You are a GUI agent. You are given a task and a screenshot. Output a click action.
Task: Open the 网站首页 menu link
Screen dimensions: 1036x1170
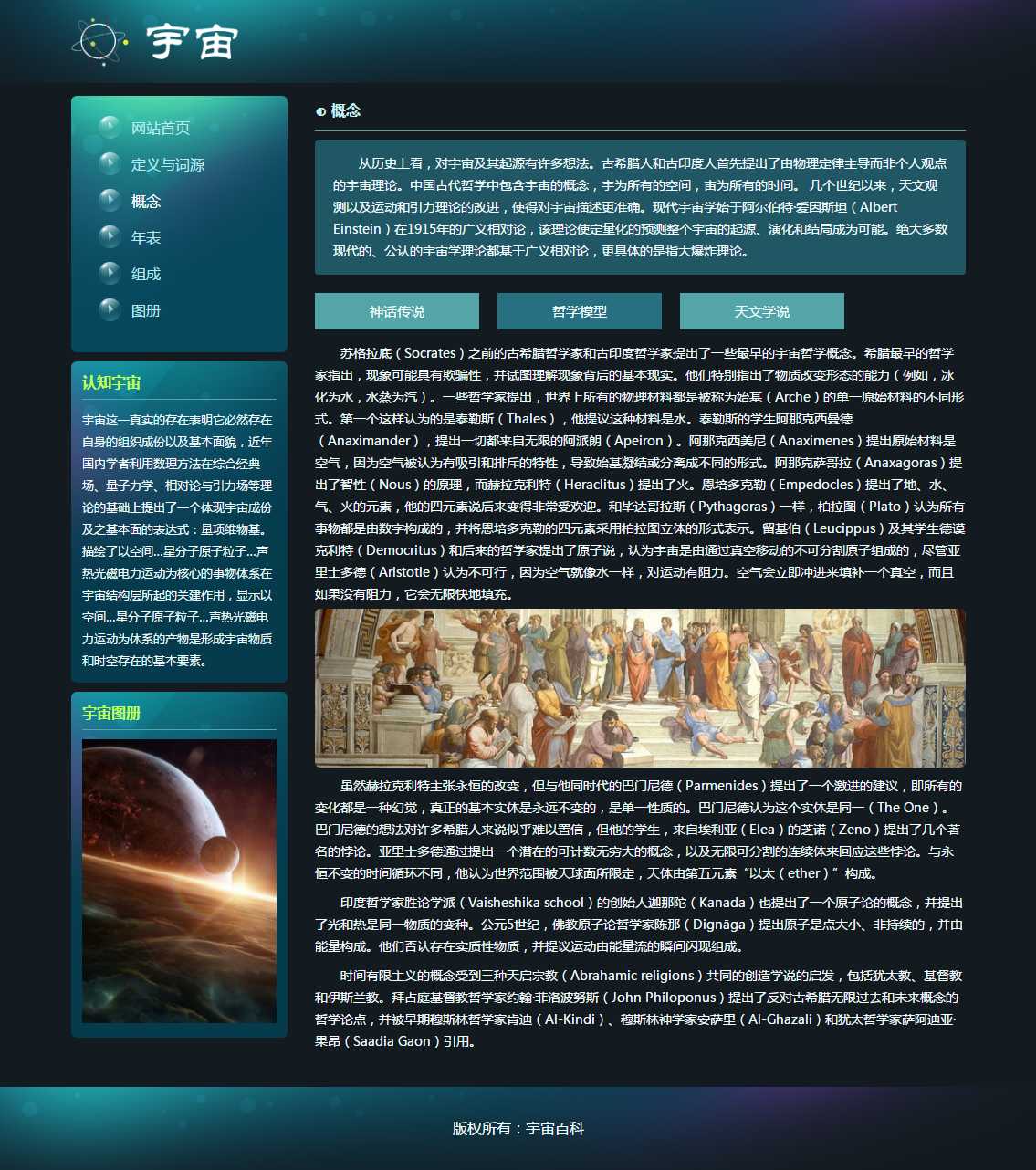(161, 129)
